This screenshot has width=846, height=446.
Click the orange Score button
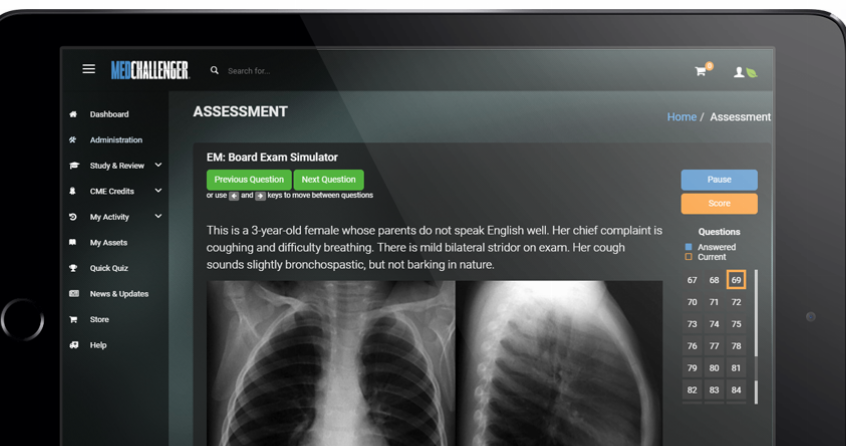(719, 203)
